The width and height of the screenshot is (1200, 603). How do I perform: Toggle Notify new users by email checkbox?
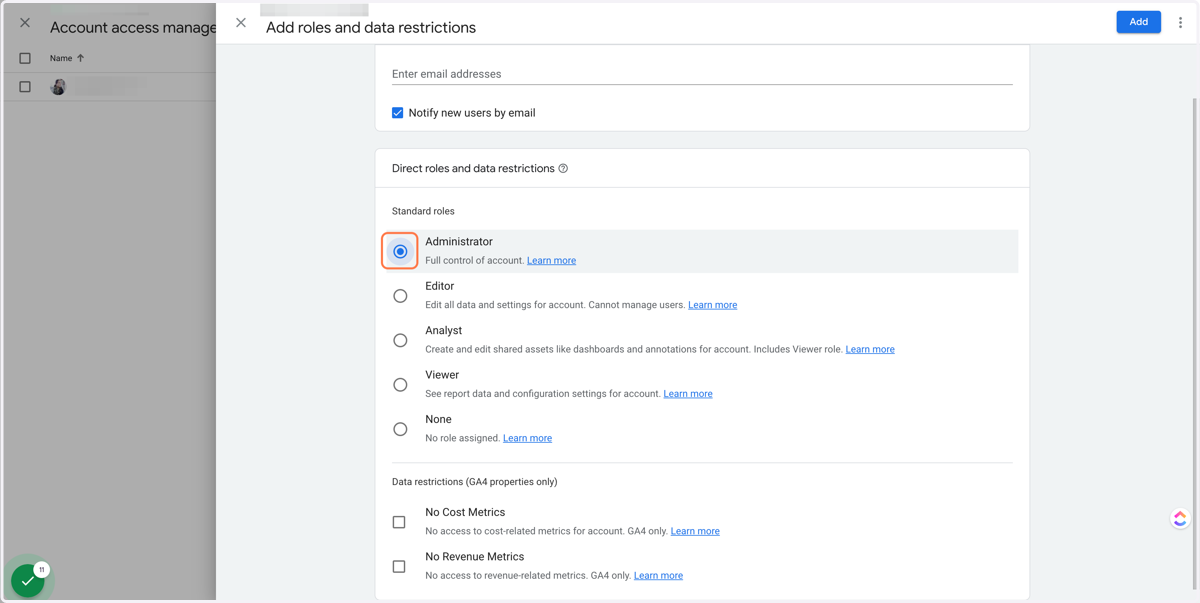click(x=398, y=113)
